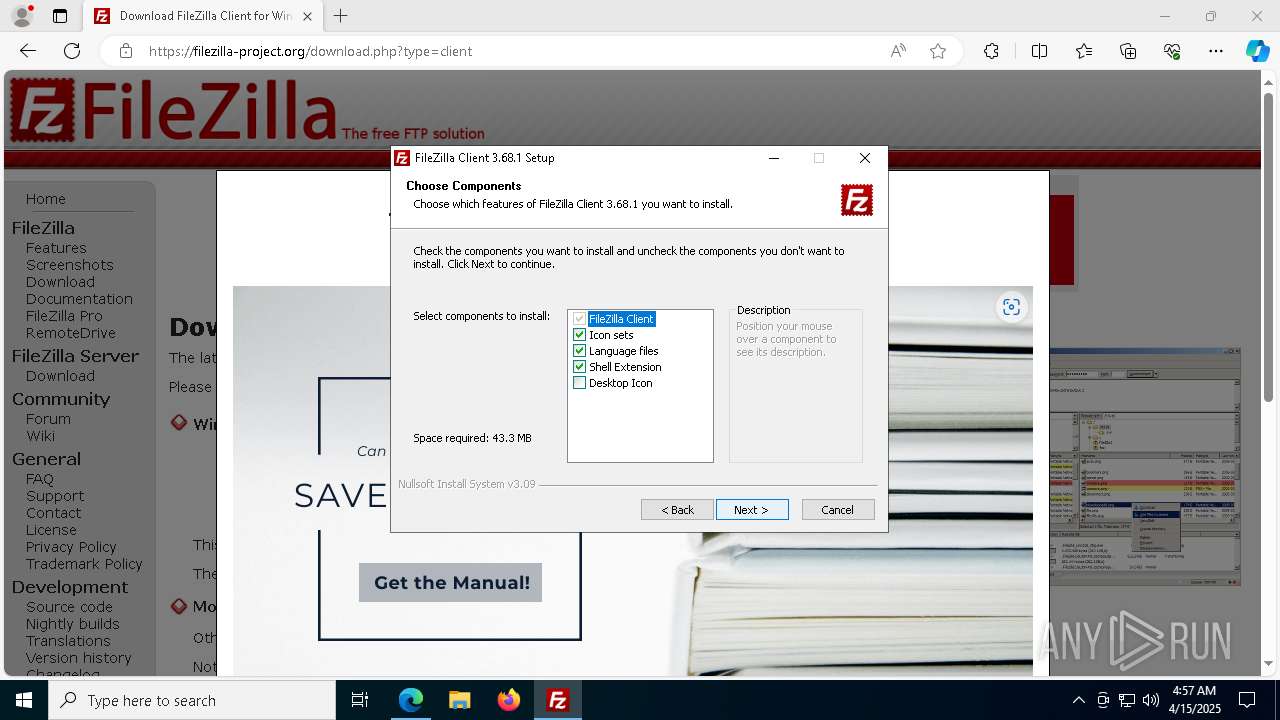Open Microsoft Edge from the taskbar
Image resolution: width=1280 pixels, height=720 pixels.
[x=411, y=700]
